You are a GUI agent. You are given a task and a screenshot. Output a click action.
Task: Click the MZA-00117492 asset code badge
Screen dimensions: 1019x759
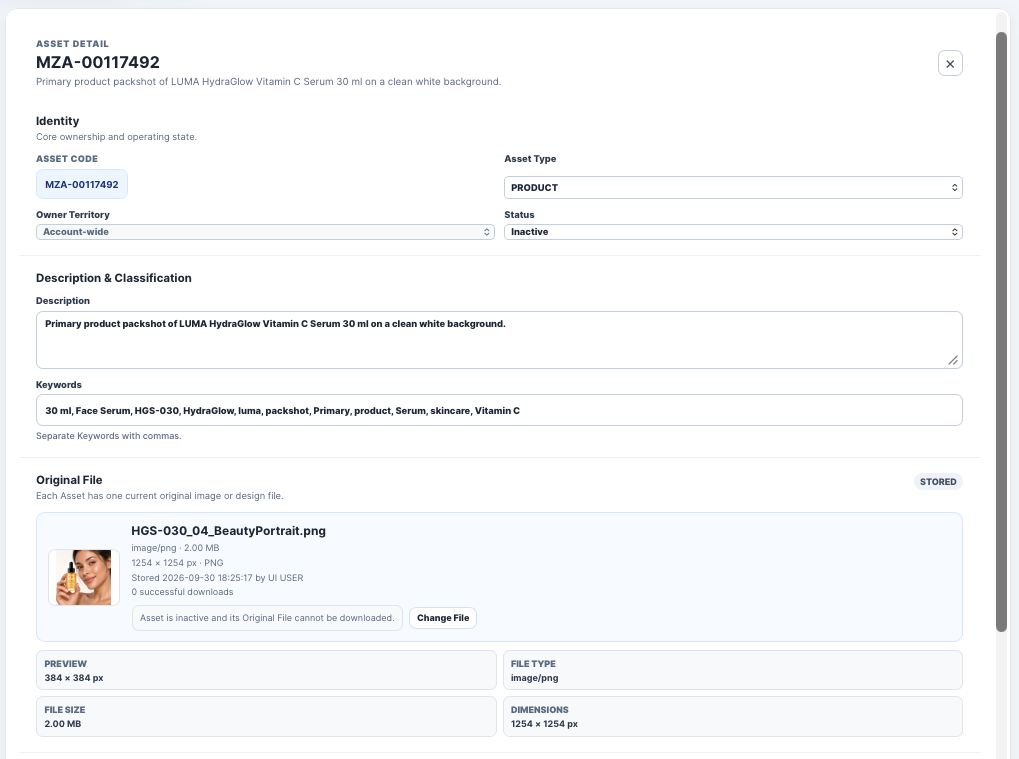[x=82, y=185]
